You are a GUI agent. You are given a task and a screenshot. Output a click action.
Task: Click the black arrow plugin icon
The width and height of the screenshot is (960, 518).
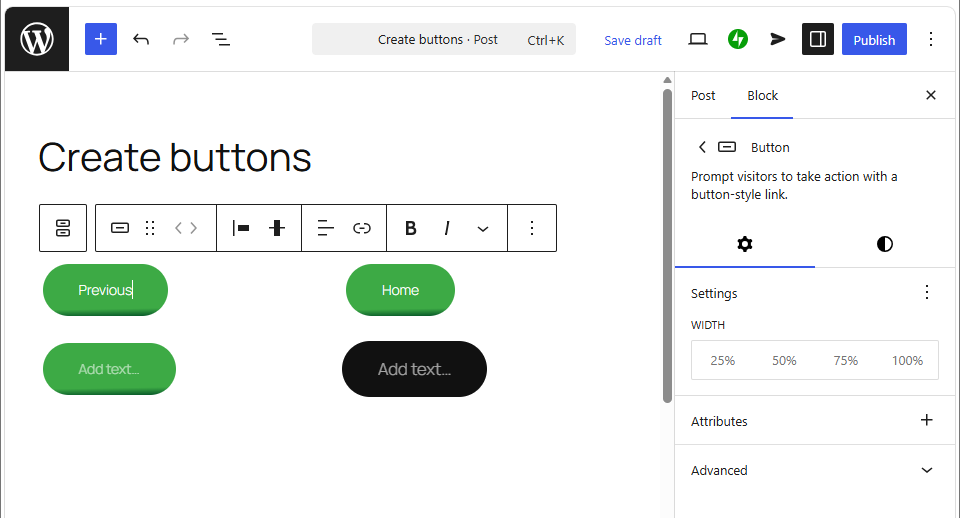(x=778, y=39)
